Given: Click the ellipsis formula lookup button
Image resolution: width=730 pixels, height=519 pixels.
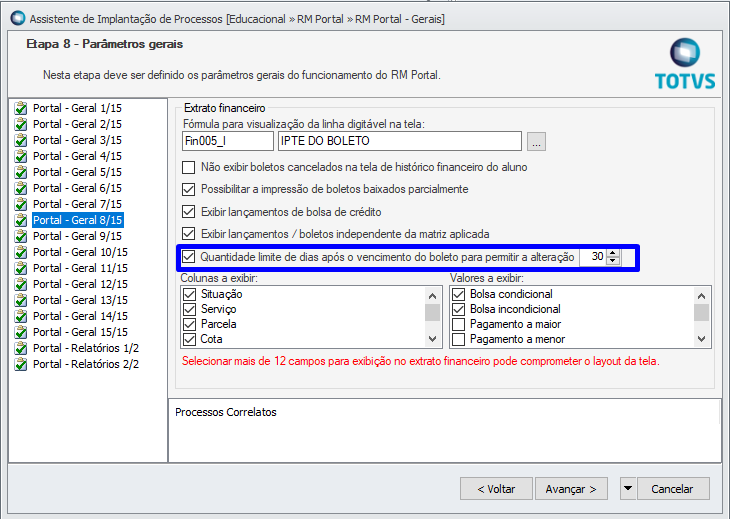Looking at the screenshot, I should 536,142.
